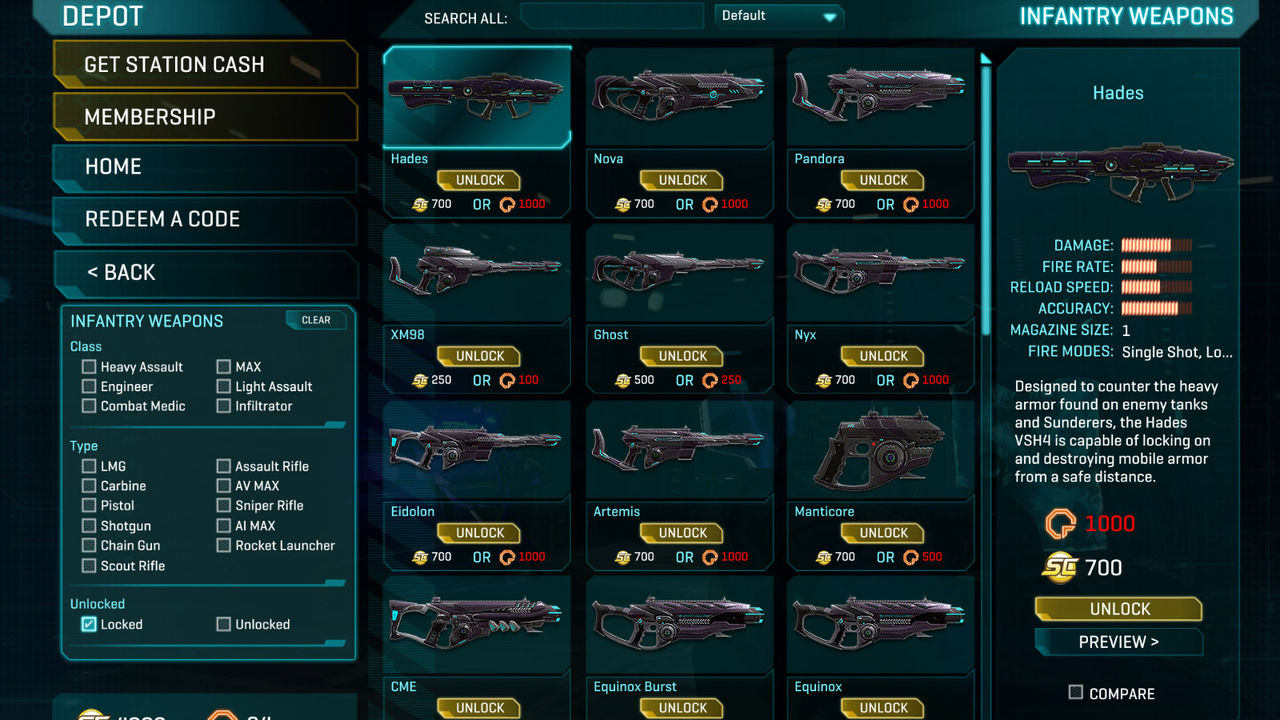The height and width of the screenshot is (720, 1280).
Task: Clear infantry weapon filters with CLEAR
Action: click(316, 320)
